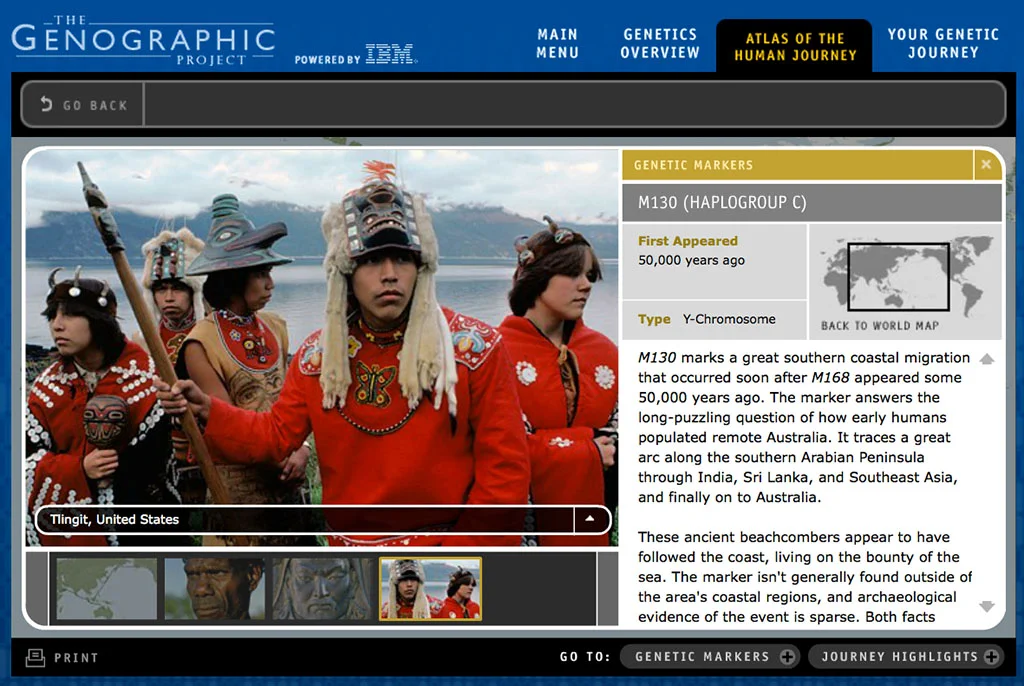Select the Pacific map thumbnail
This screenshot has width=1024, height=686.
point(106,588)
